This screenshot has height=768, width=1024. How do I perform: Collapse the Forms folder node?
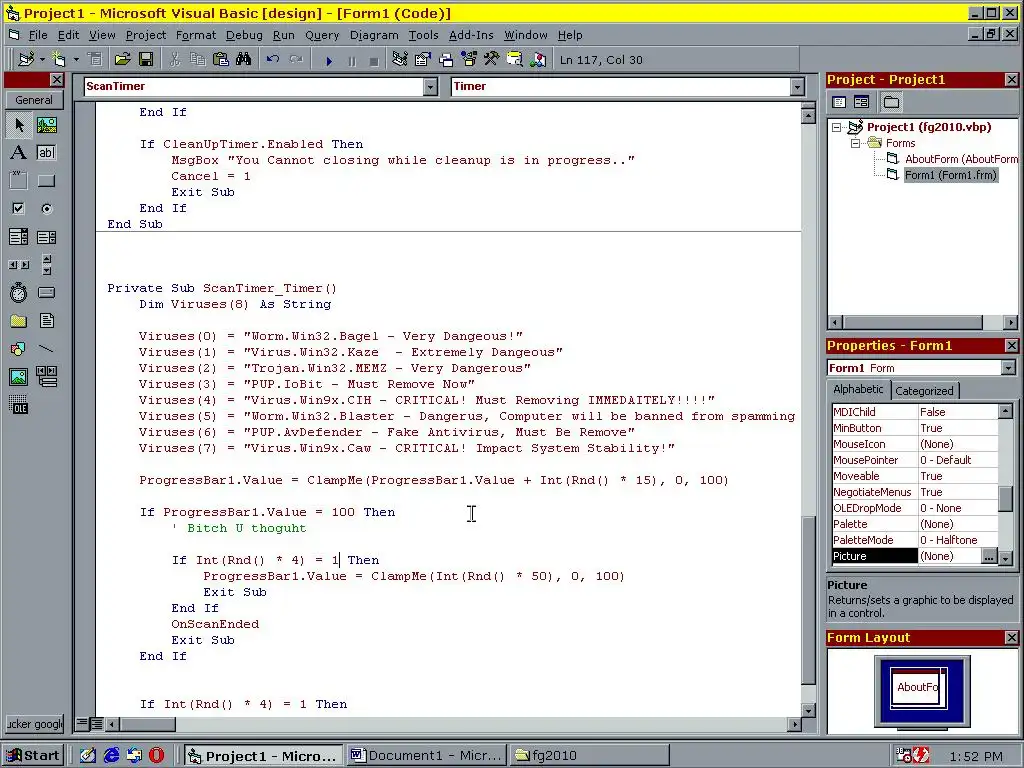855,143
